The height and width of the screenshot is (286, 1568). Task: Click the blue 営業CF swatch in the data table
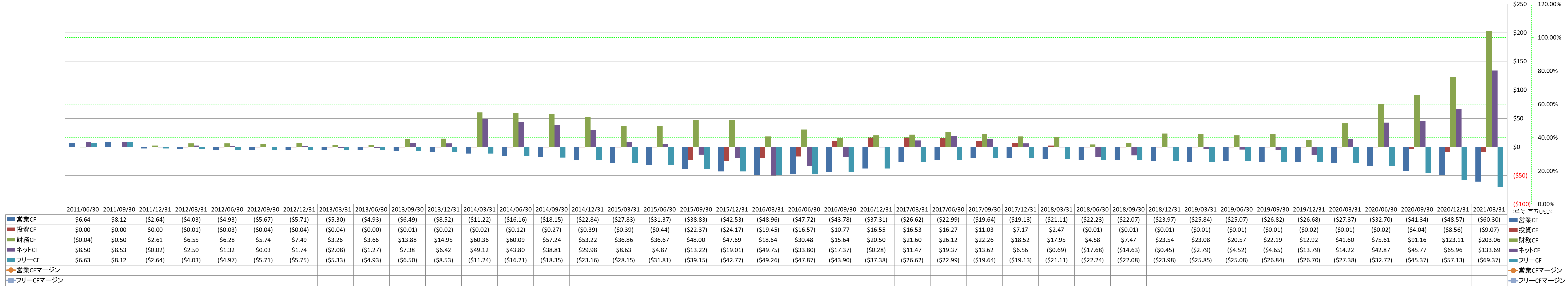tap(11, 220)
